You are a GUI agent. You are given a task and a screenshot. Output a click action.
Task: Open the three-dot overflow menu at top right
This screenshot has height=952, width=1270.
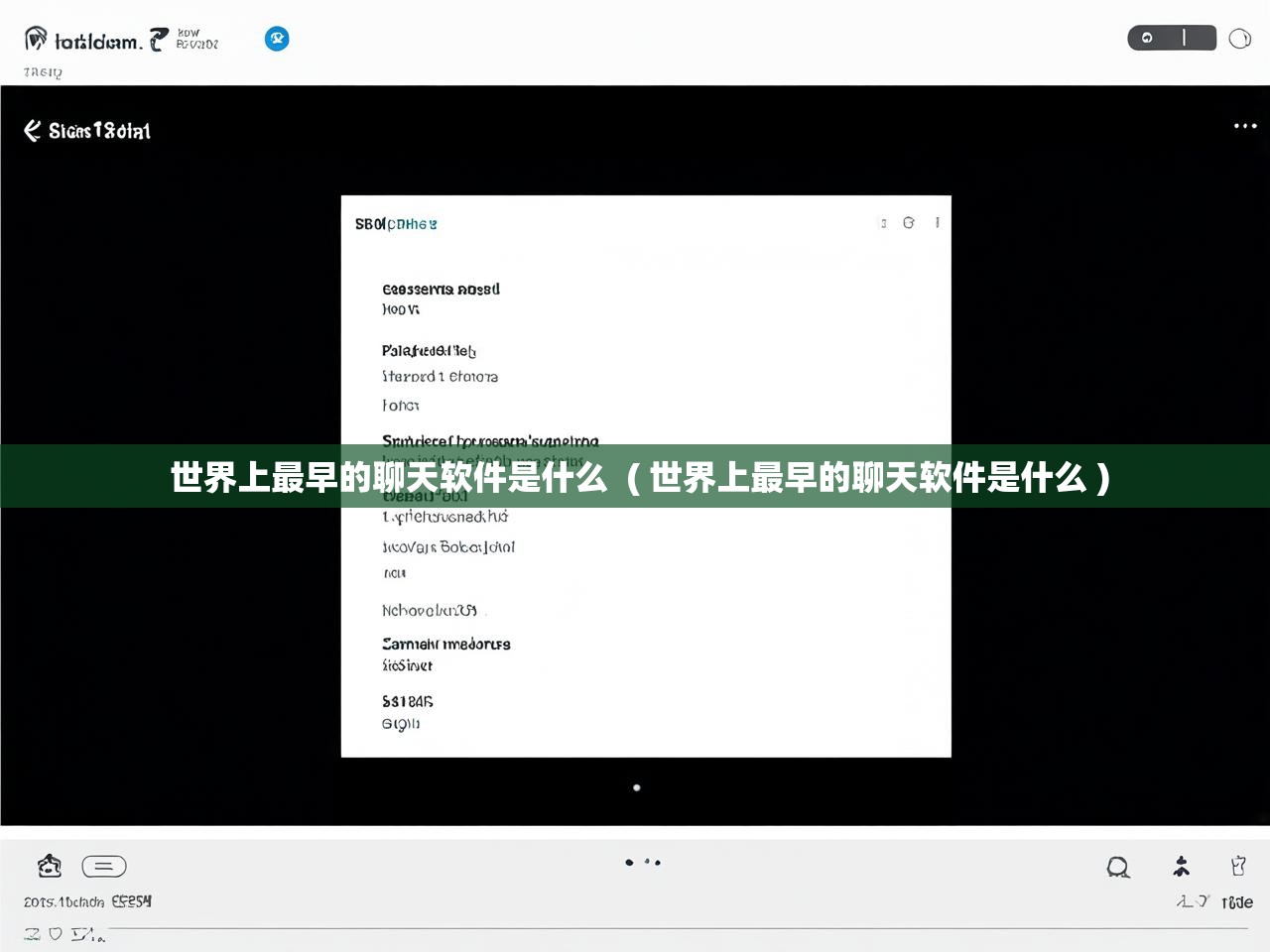(1243, 126)
